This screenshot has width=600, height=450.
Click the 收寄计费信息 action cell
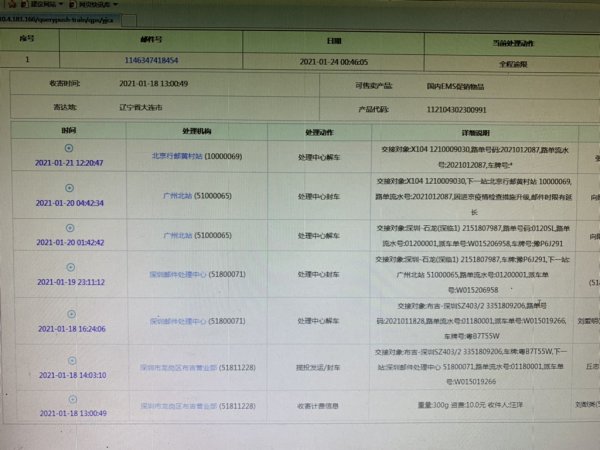point(318,406)
